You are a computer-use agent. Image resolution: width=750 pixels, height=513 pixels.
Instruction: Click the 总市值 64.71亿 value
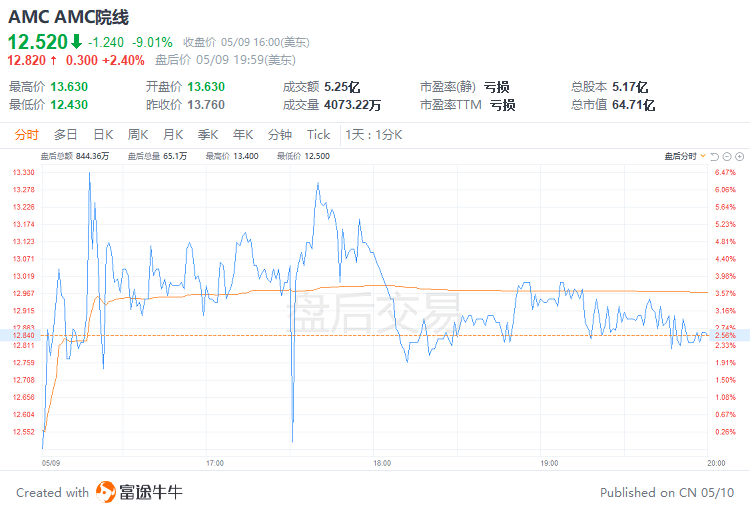click(633, 105)
